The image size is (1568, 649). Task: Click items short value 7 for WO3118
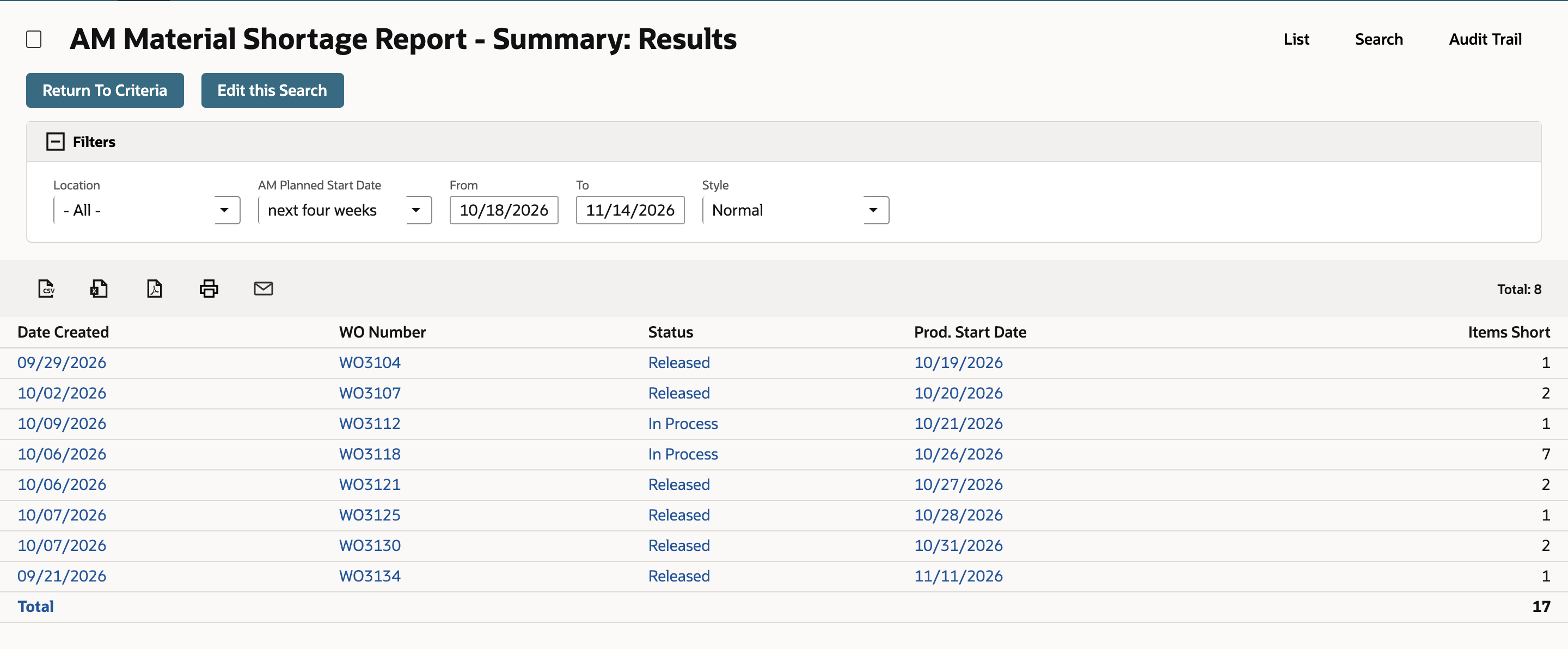tap(1546, 454)
